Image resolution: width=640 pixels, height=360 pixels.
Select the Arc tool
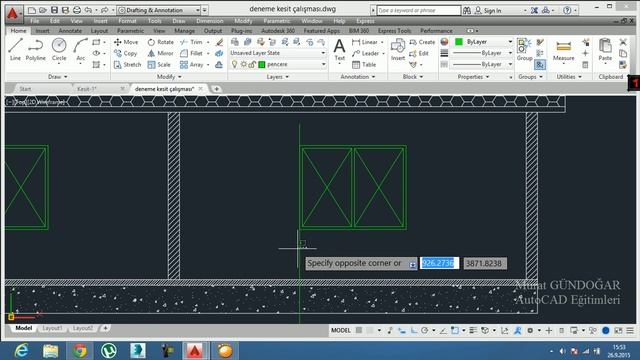point(80,50)
